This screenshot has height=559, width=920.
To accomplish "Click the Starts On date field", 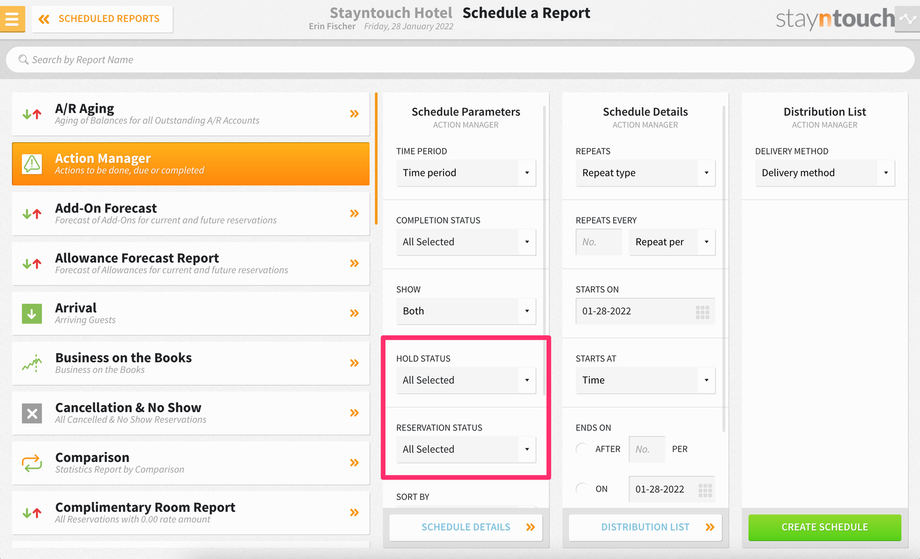I will (645, 311).
